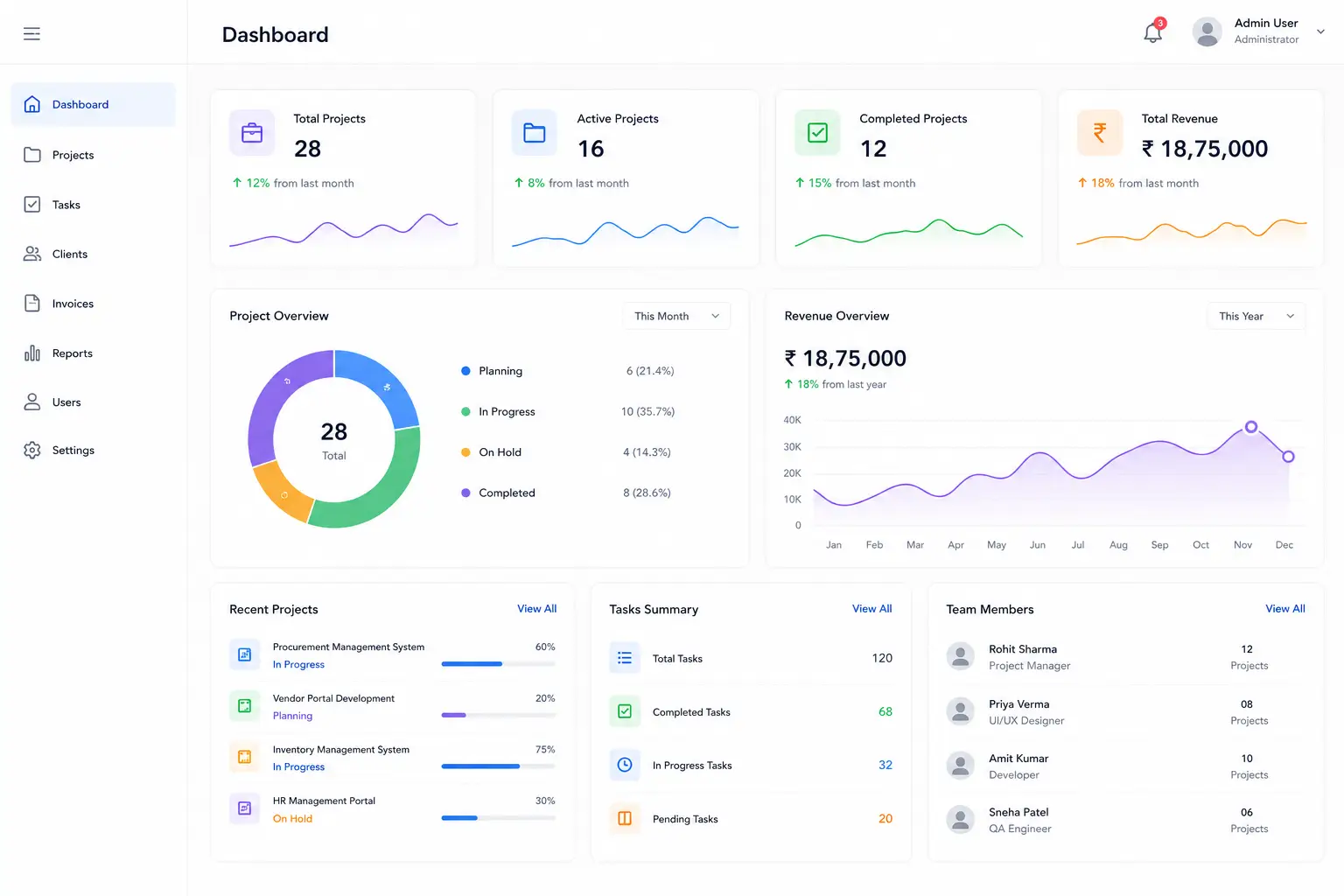The height and width of the screenshot is (896, 1344).
Task: Click the Planning legend color dot
Action: (465, 371)
